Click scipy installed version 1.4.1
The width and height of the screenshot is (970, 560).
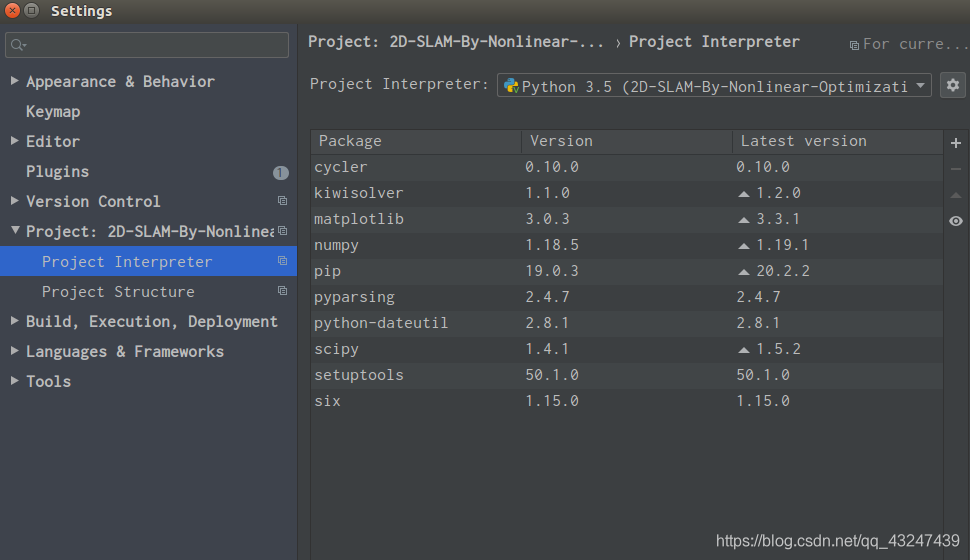(547, 349)
